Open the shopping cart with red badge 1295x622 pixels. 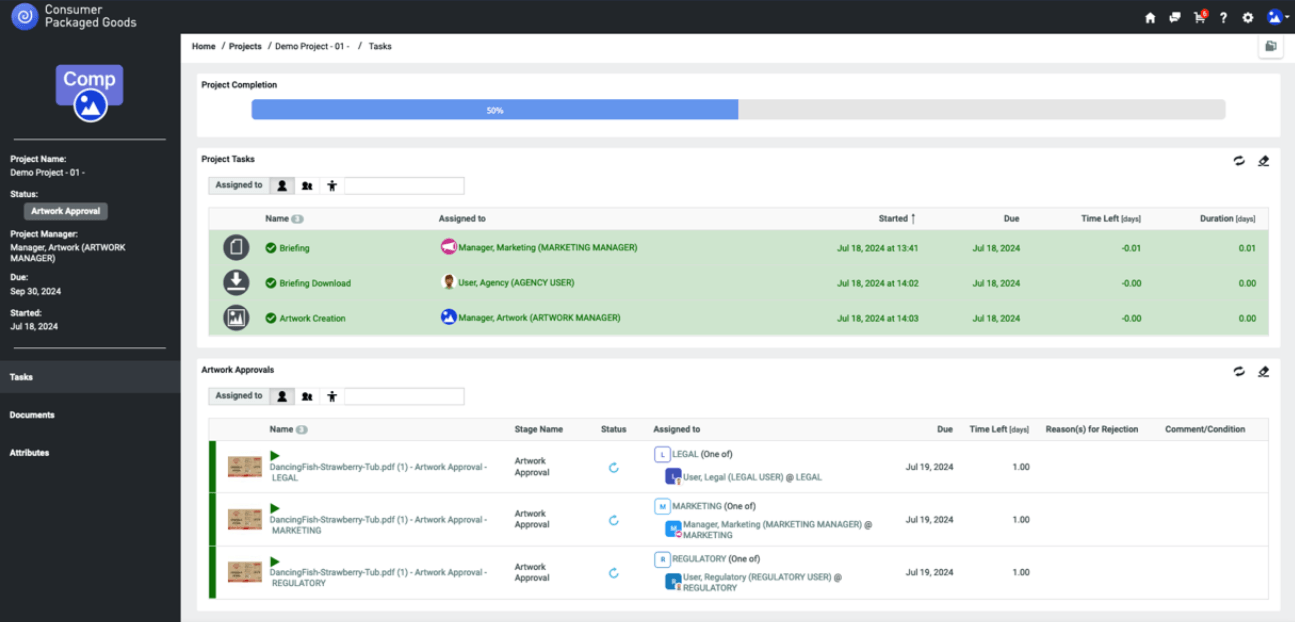(x=1199, y=18)
